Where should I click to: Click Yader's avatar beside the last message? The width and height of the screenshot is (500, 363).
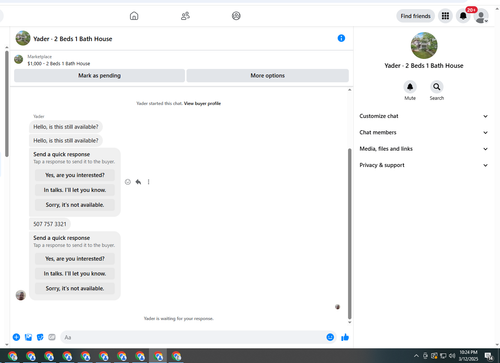(21, 295)
